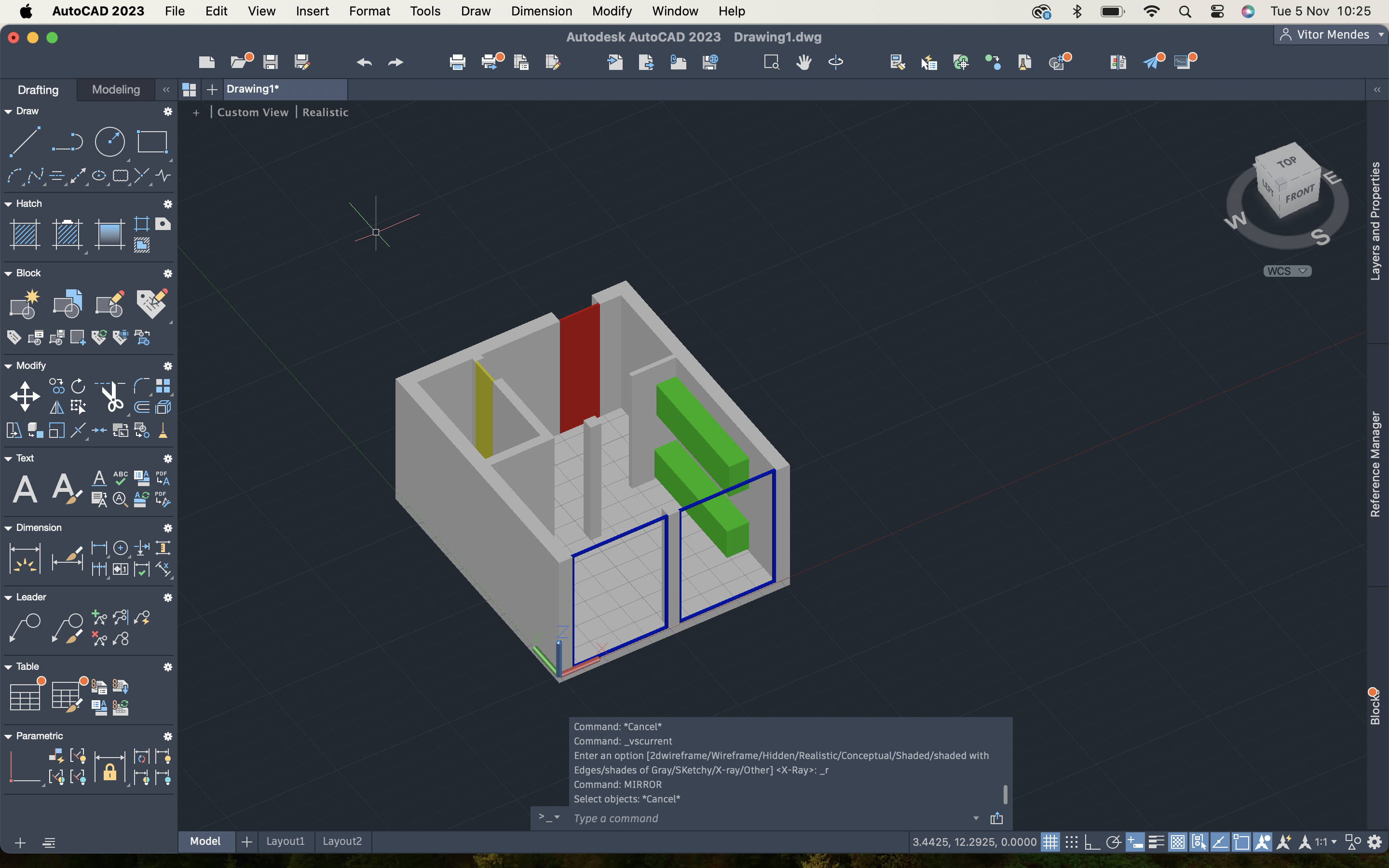Image resolution: width=1389 pixels, height=868 pixels.
Task: Click the Insert Block icon
Action: pos(67,303)
